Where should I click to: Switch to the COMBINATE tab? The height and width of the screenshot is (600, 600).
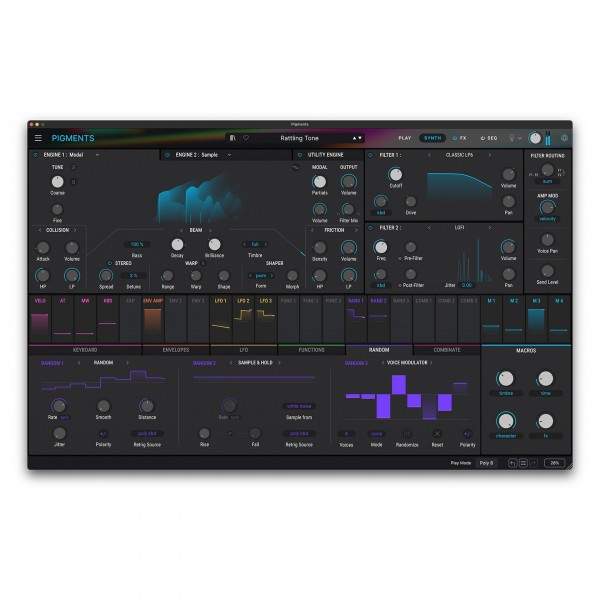(447, 350)
